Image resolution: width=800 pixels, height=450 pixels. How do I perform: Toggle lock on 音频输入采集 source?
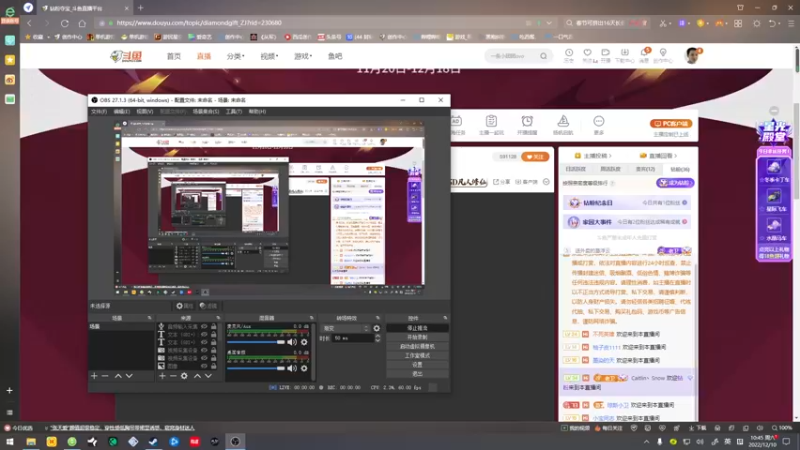point(214,327)
